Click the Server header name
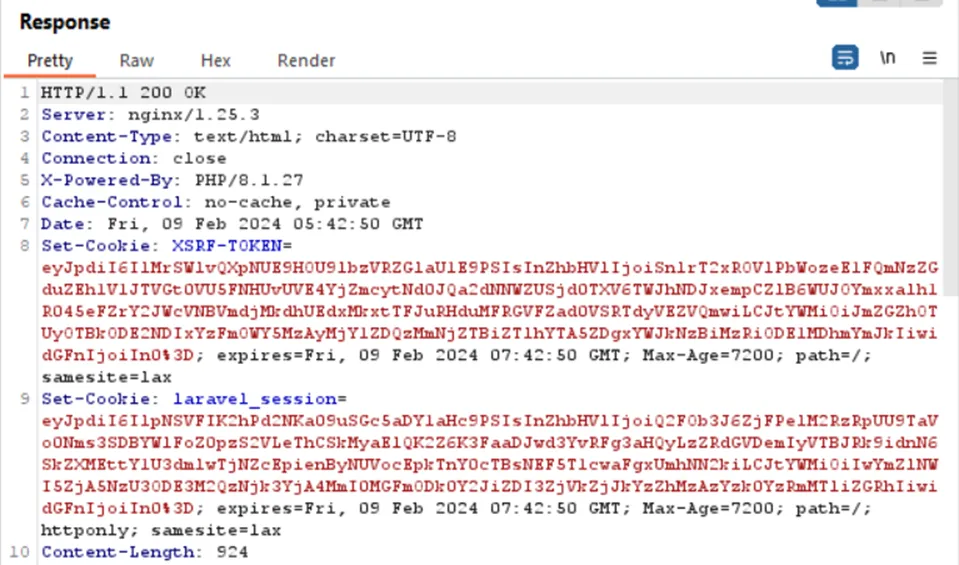 click(x=80, y=114)
